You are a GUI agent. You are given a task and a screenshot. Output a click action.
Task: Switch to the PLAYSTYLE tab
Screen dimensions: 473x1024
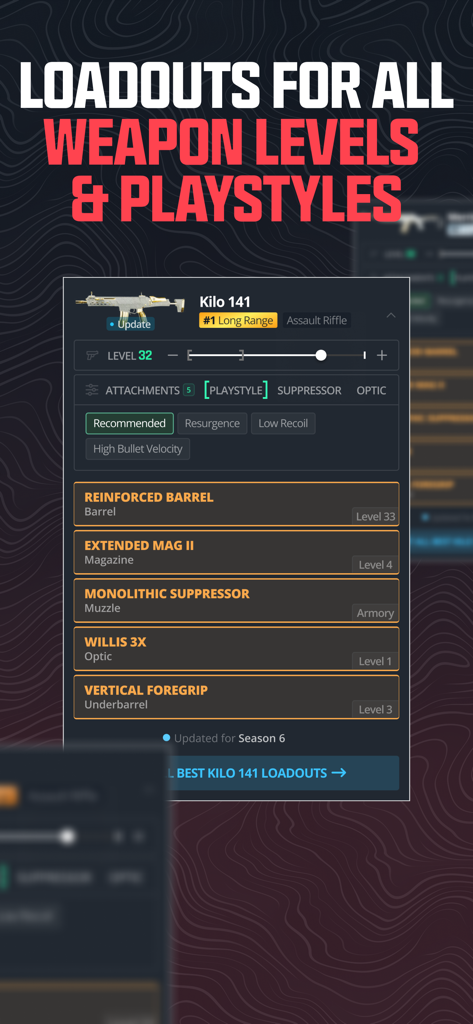point(236,390)
